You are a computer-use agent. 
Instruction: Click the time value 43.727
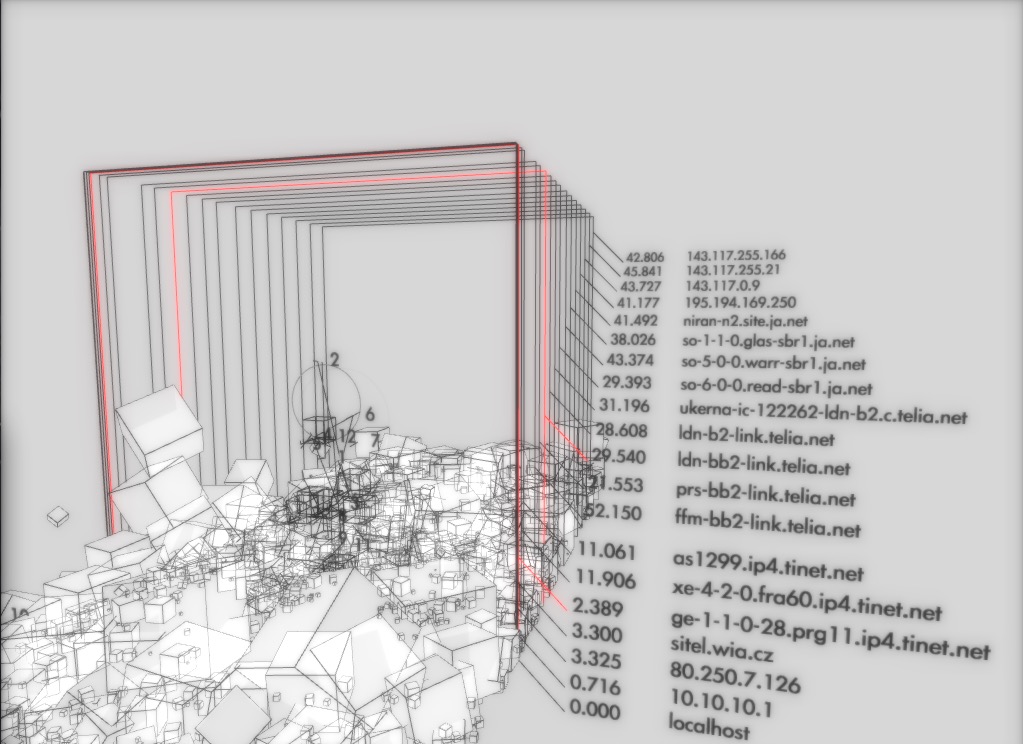tap(641, 287)
